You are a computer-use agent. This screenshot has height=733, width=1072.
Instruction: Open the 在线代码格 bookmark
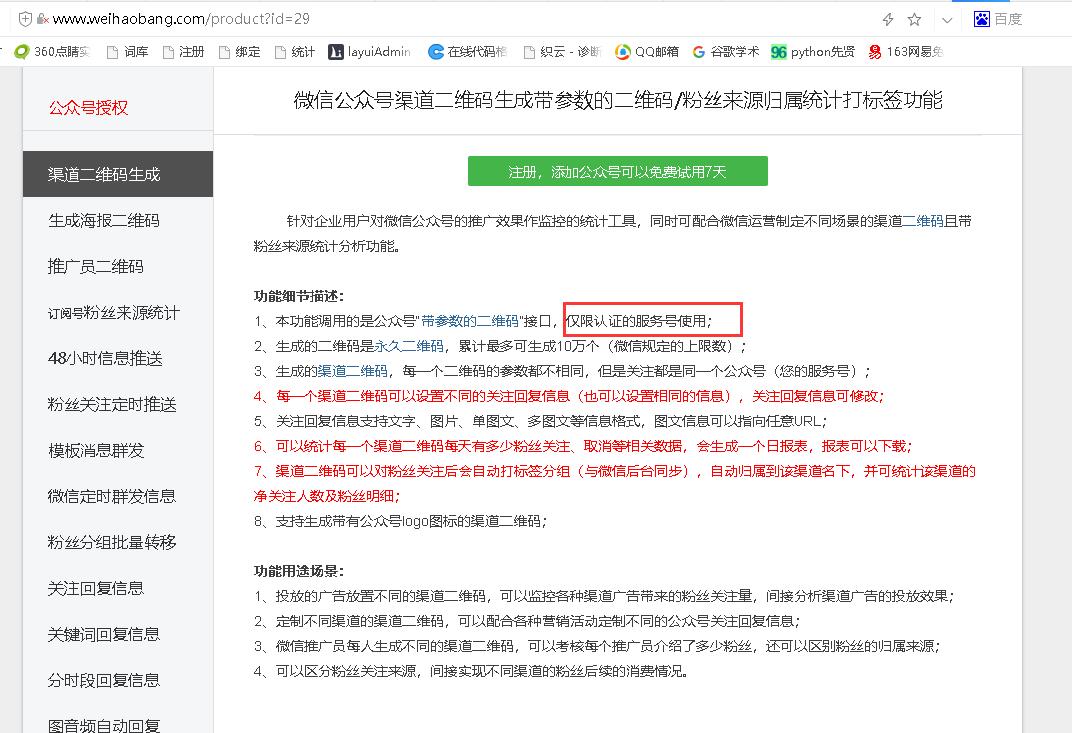pyautogui.click(x=468, y=52)
